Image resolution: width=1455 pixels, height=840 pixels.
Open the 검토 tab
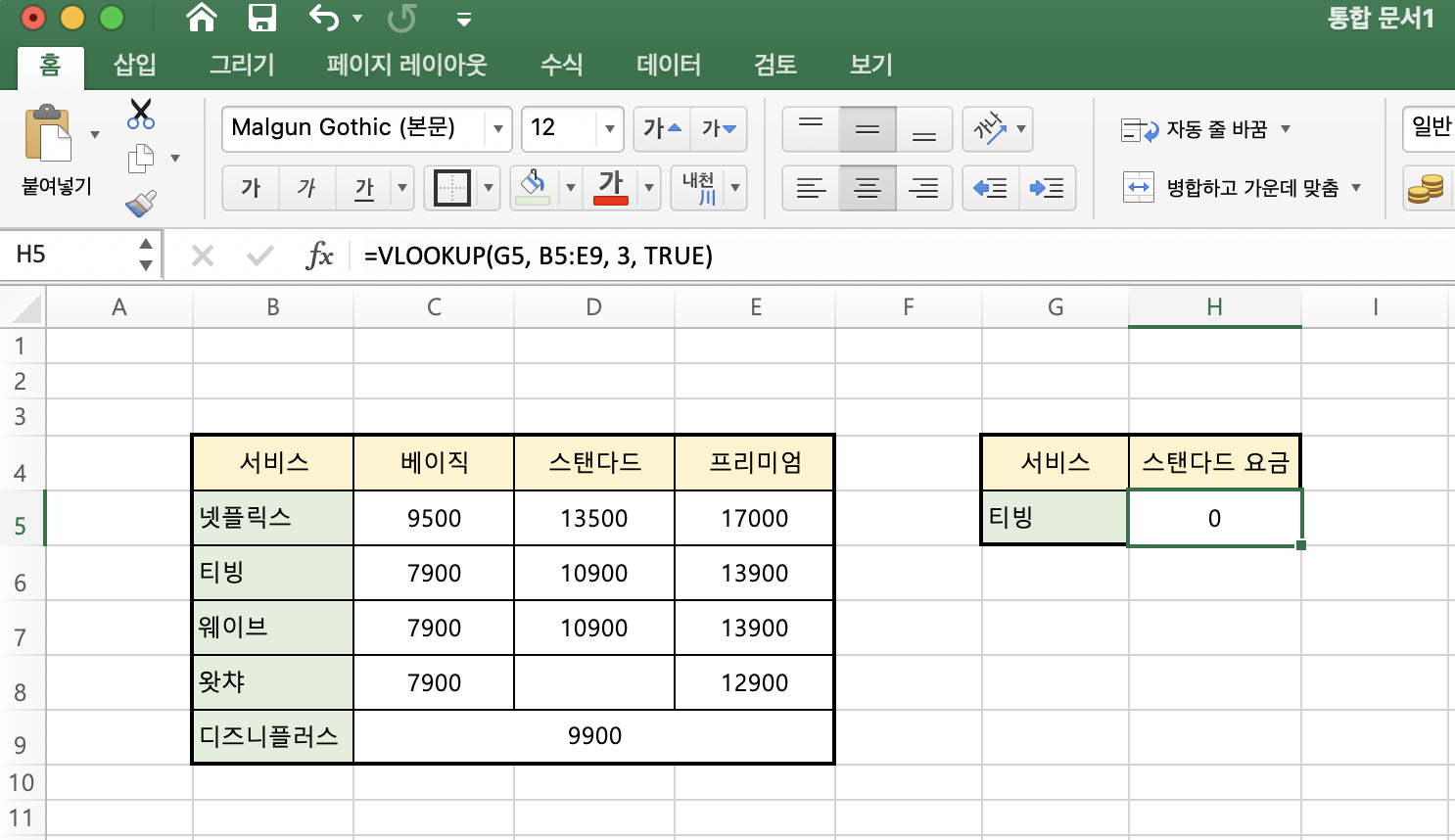[775, 65]
